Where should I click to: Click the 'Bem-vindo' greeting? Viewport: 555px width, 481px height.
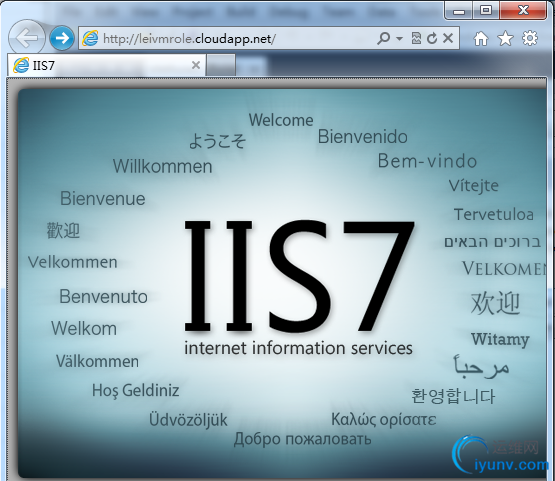tap(428, 161)
